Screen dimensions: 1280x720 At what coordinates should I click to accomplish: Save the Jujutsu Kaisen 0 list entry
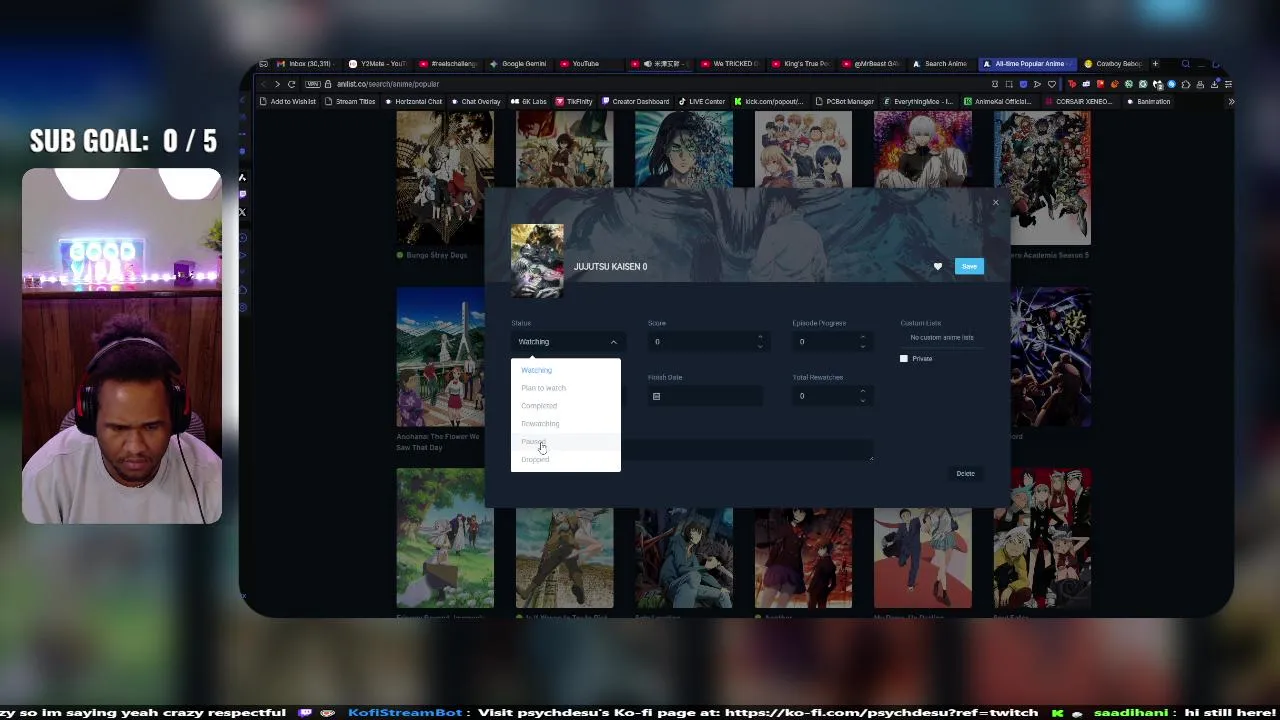[x=969, y=266]
